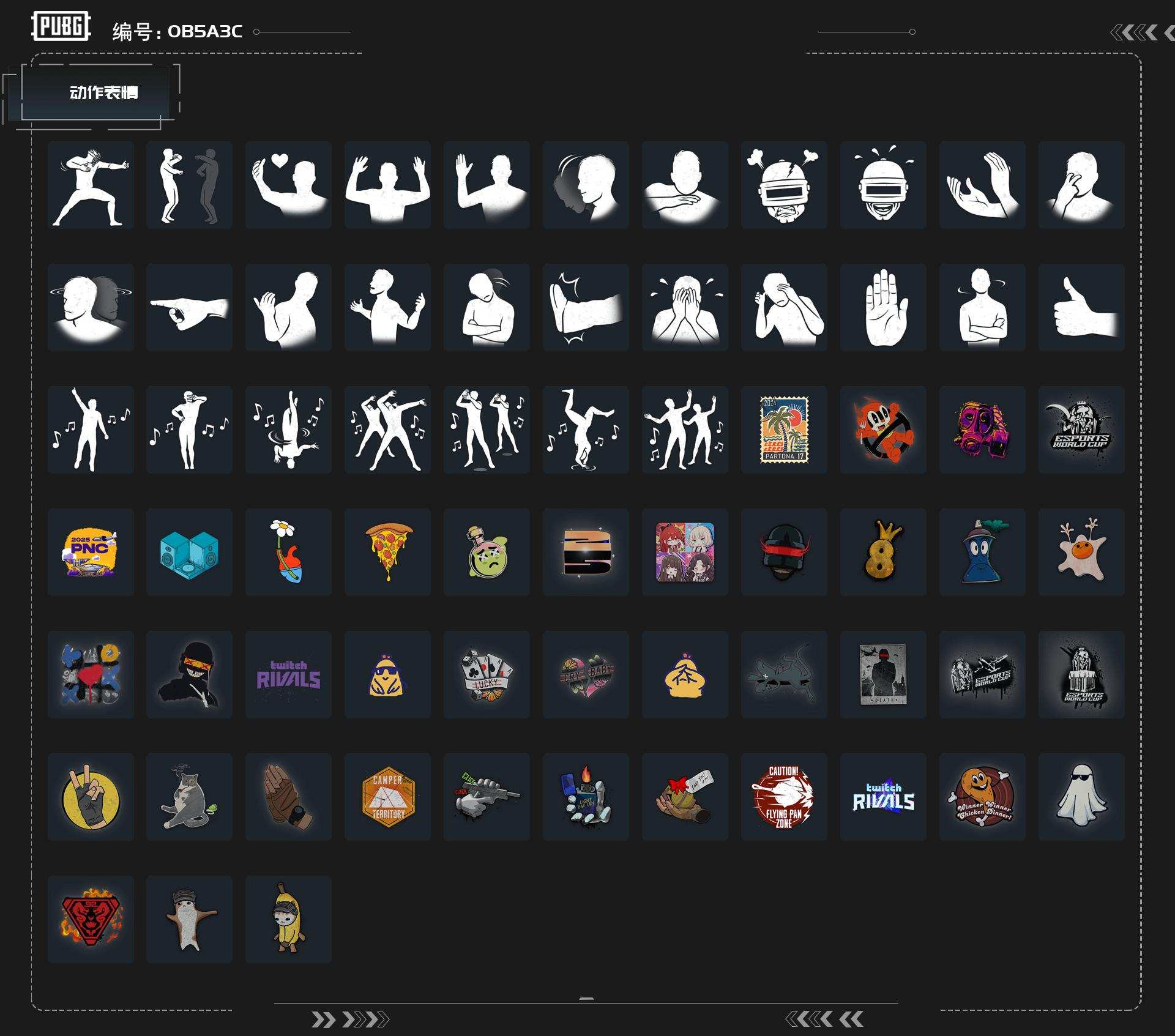Select the pizza slice spray icon

point(387,551)
